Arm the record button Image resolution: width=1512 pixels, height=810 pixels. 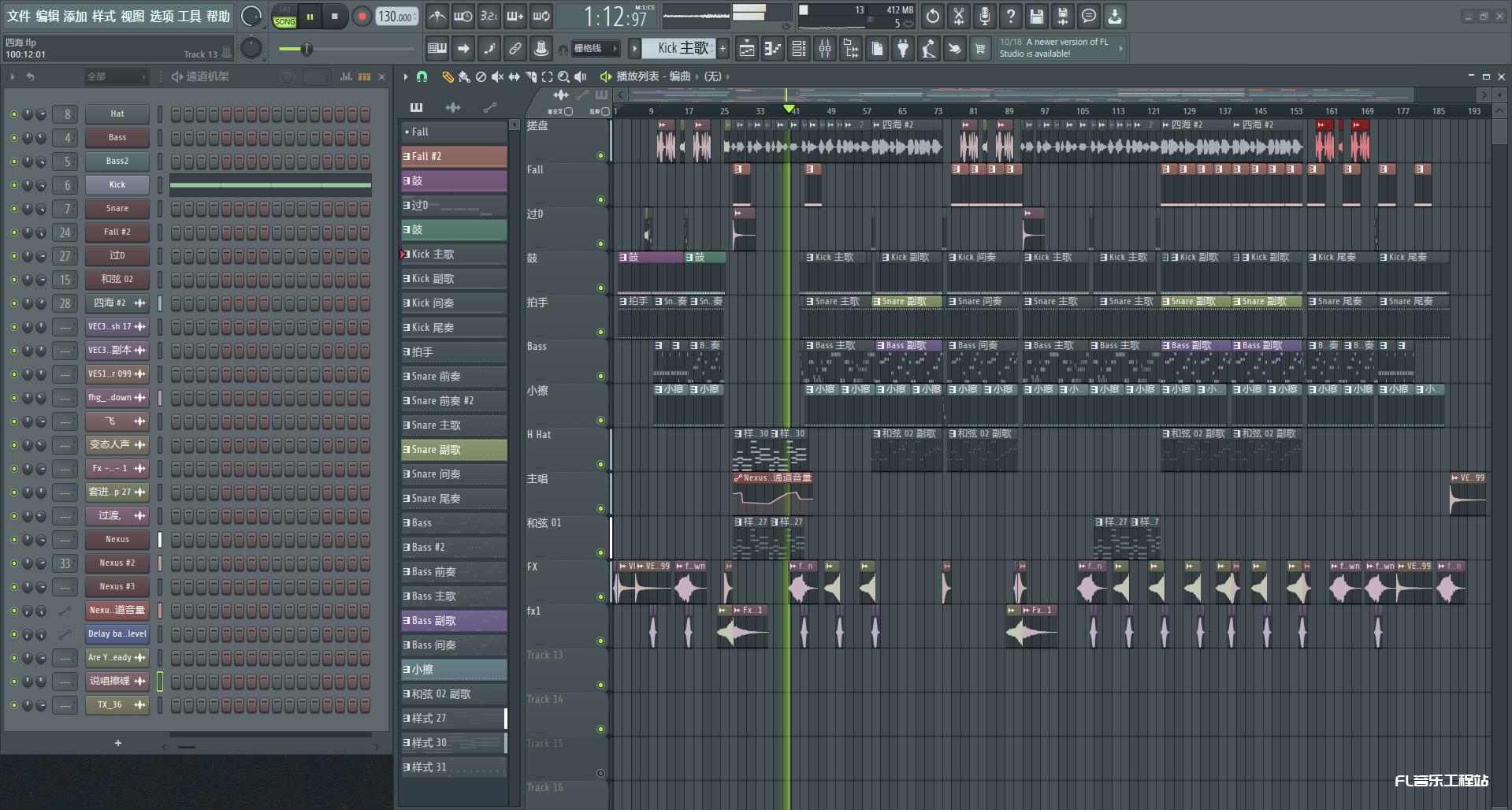[362, 16]
